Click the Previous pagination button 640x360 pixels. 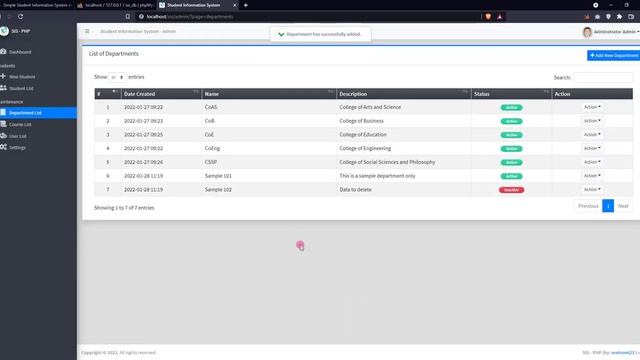(588, 206)
